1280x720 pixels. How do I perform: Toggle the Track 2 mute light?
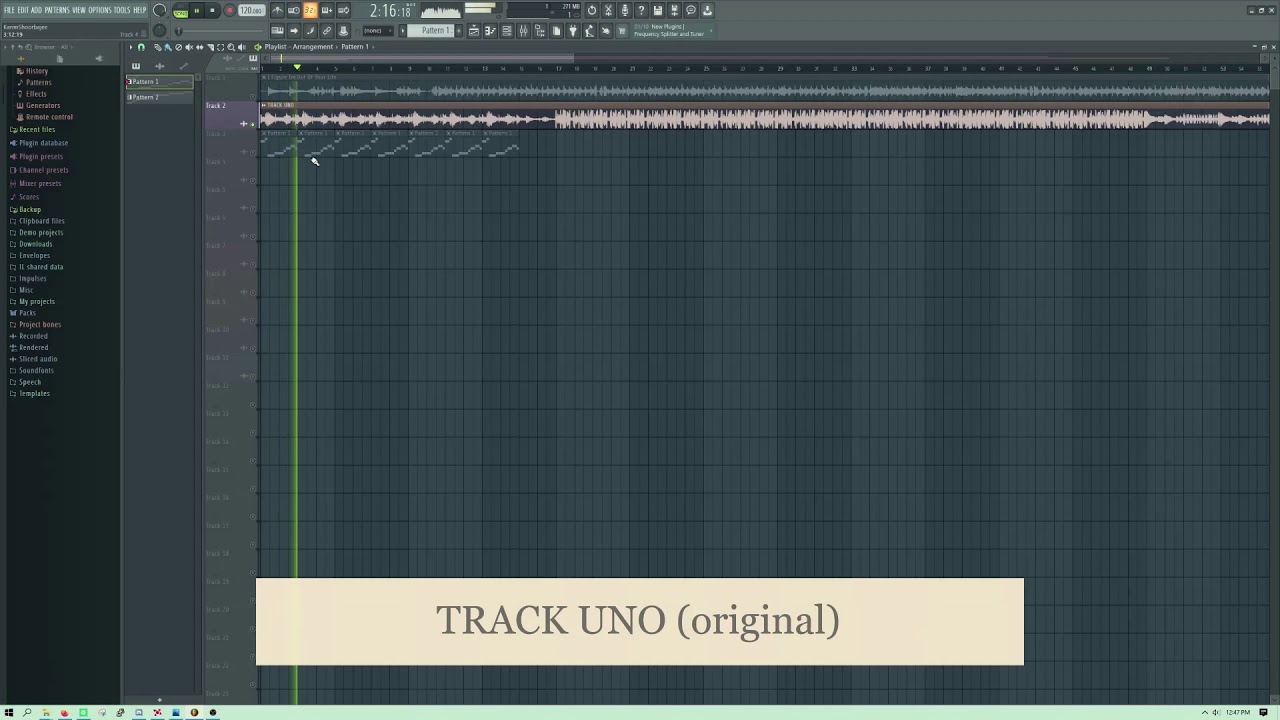[252, 124]
